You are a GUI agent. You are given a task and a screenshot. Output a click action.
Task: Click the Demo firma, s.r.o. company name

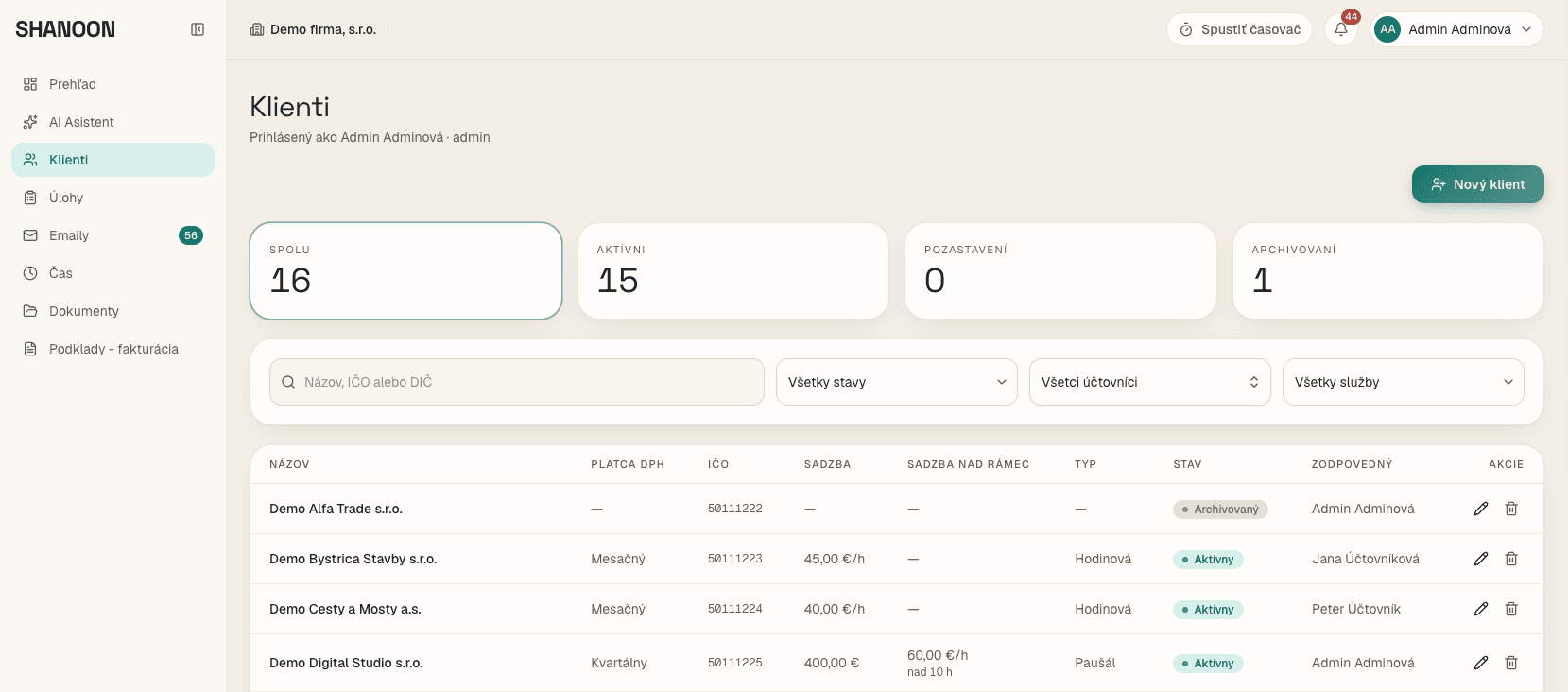(x=323, y=29)
